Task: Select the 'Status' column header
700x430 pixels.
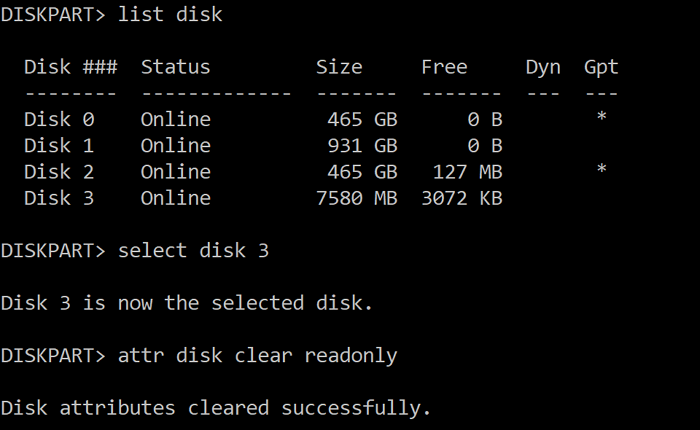Action: pos(176,67)
